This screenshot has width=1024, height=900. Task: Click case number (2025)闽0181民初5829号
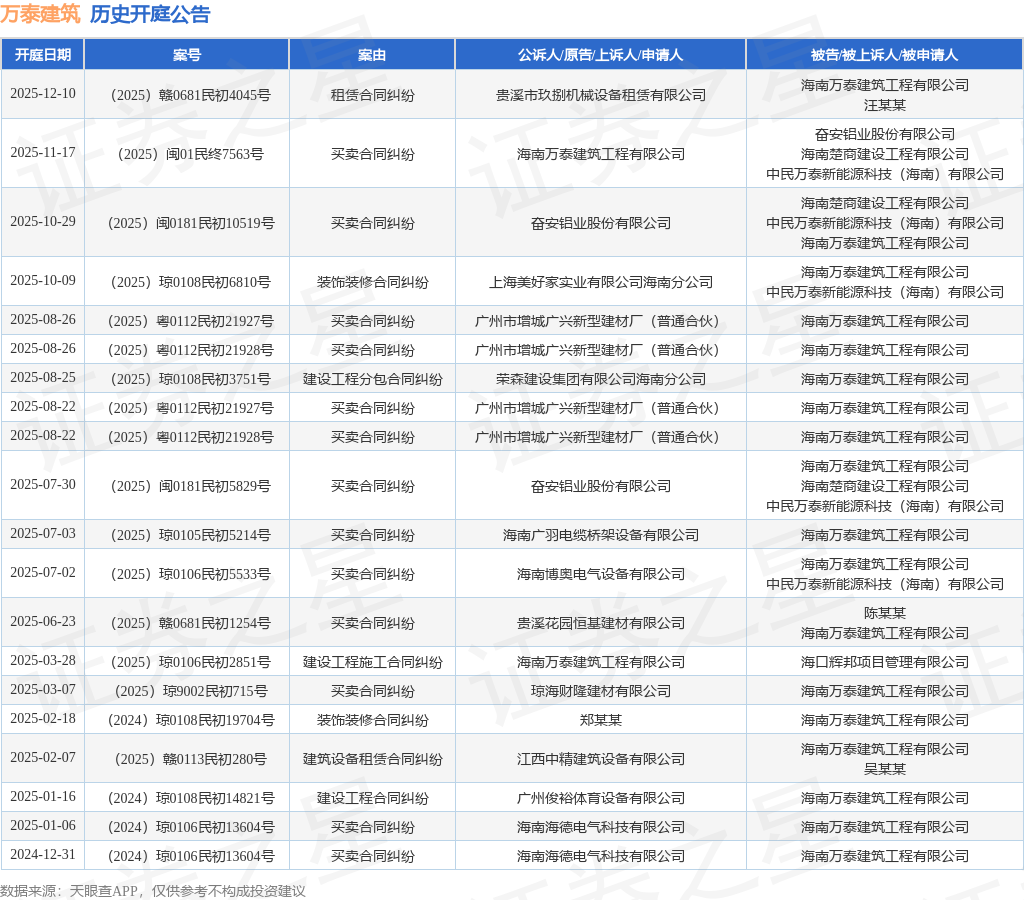tap(189, 486)
